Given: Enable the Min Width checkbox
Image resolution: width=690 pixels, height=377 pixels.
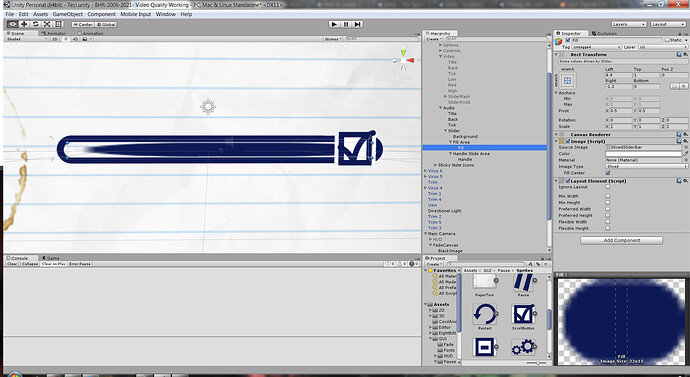Looking at the screenshot, I should tap(608, 196).
